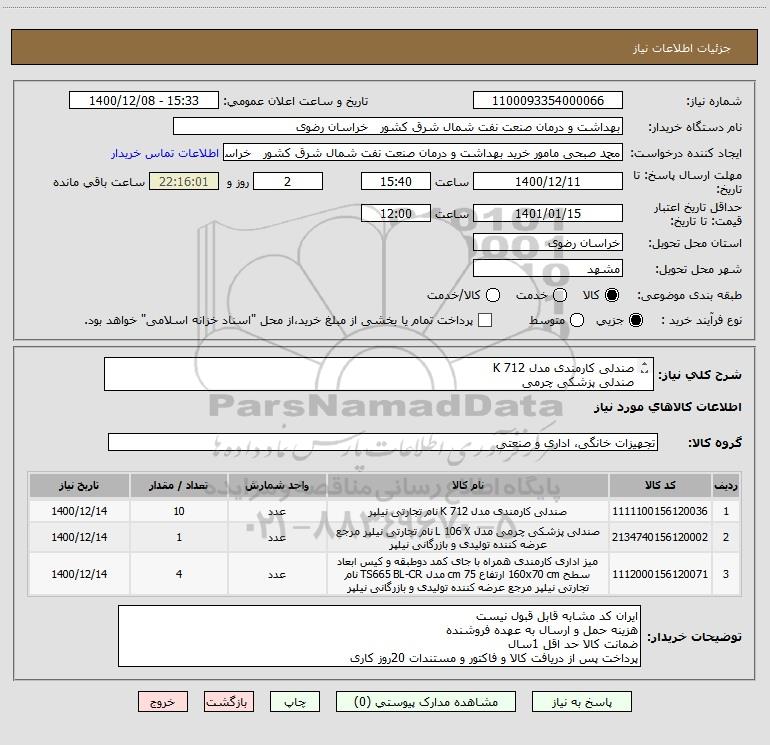The width and height of the screenshot is (770, 745).
Task: Click the تعداد / مقدار column header
Action: point(179,485)
